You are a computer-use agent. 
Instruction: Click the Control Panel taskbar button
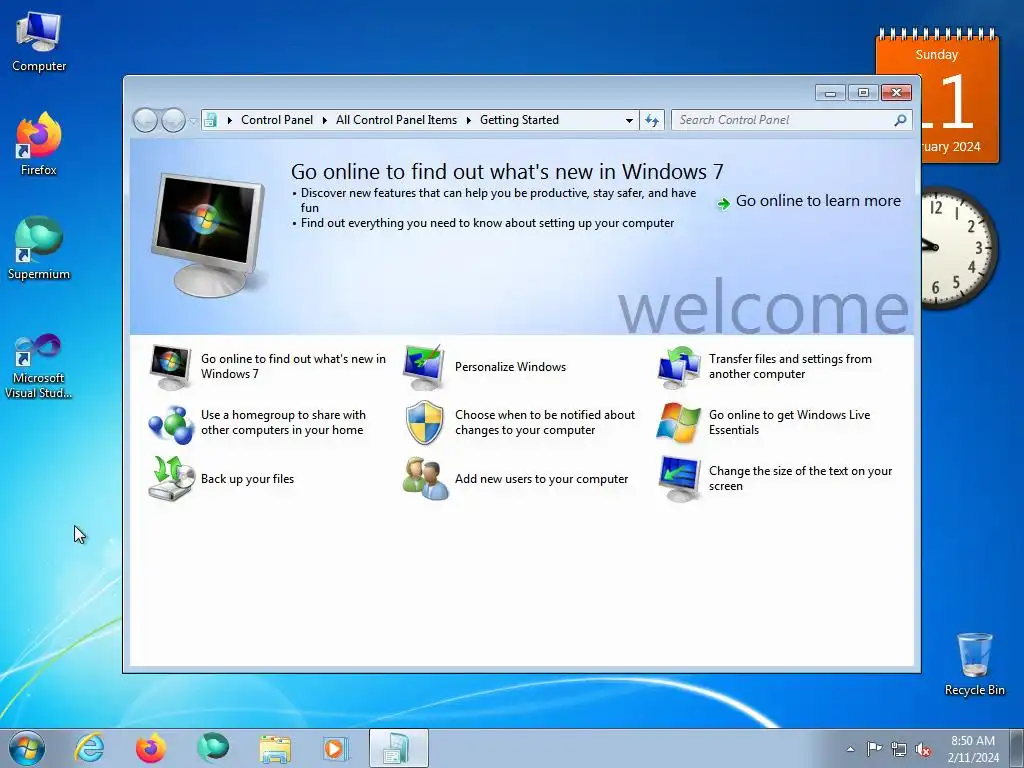point(398,748)
